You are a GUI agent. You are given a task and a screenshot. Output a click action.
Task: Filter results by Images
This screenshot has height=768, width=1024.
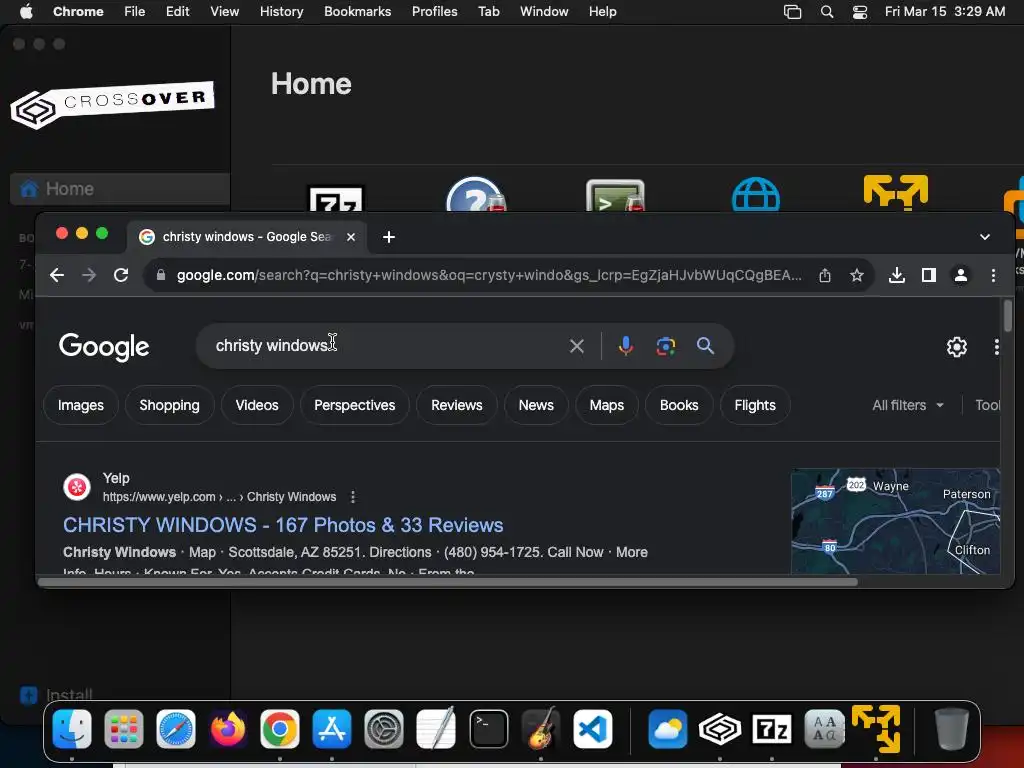(x=81, y=405)
